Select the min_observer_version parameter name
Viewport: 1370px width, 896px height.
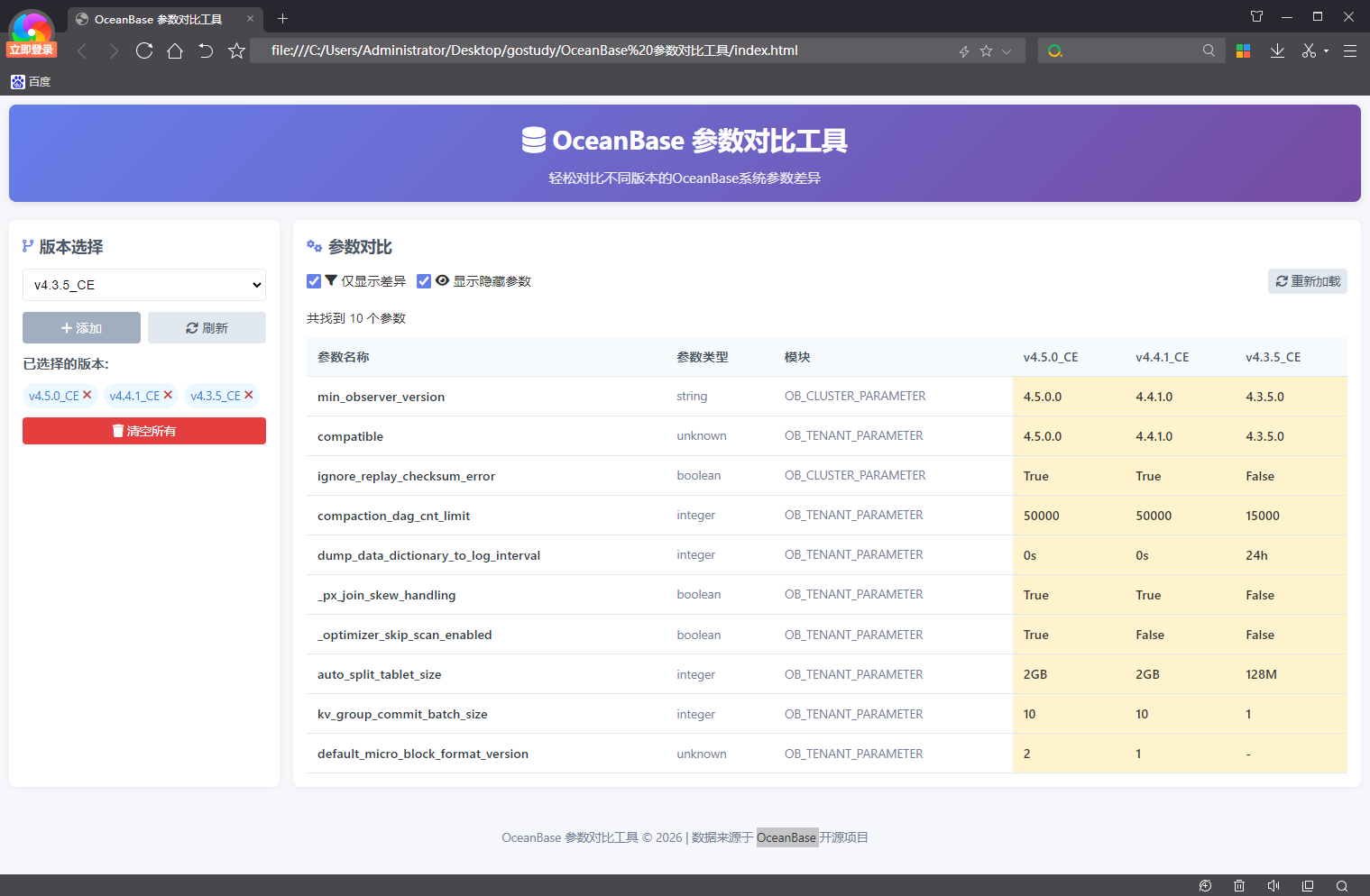coord(381,397)
